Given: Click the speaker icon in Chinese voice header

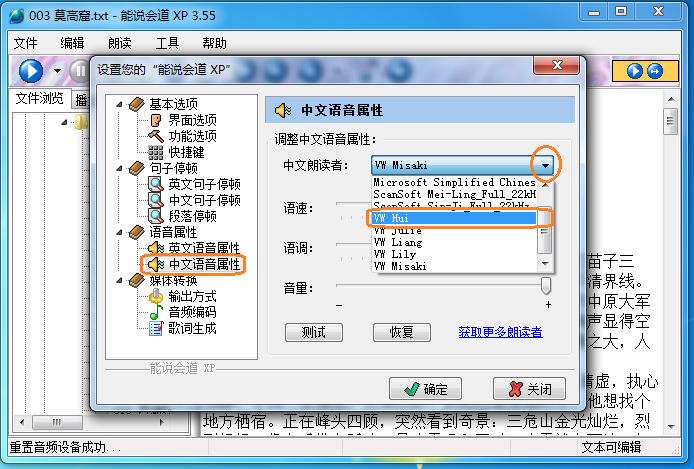Looking at the screenshot, I should (283, 110).
